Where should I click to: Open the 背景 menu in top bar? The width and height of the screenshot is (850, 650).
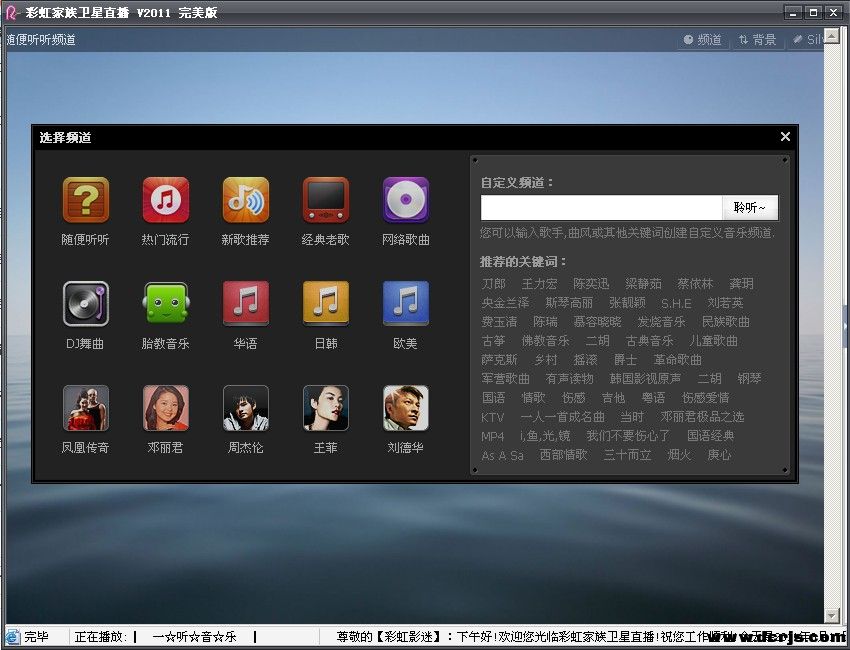click(x=757, y=40)
